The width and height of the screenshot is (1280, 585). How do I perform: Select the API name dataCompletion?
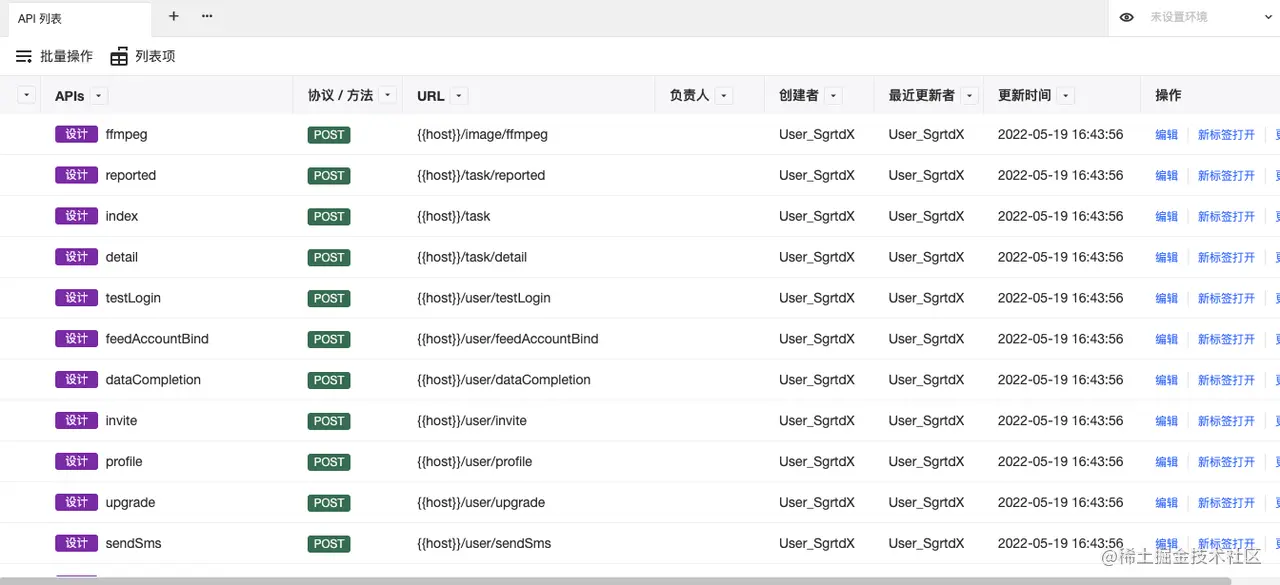153,380
